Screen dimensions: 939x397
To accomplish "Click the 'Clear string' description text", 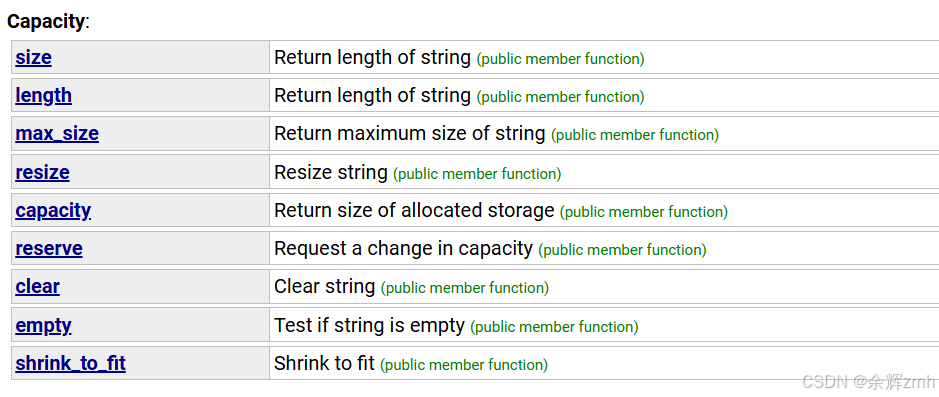I will click(x=325, y=287).
